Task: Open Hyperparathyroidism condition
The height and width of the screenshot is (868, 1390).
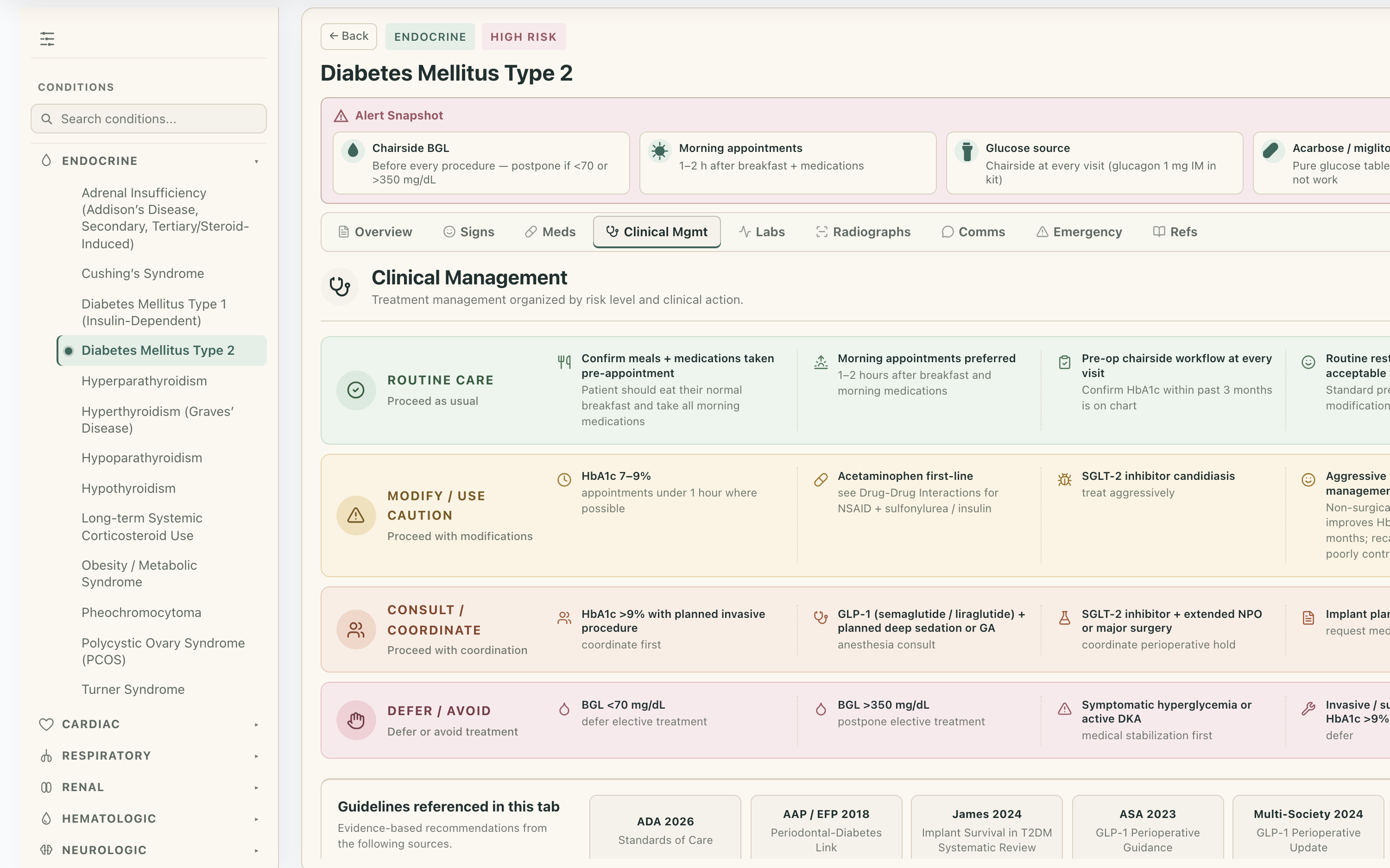Action: click(162, 381)
